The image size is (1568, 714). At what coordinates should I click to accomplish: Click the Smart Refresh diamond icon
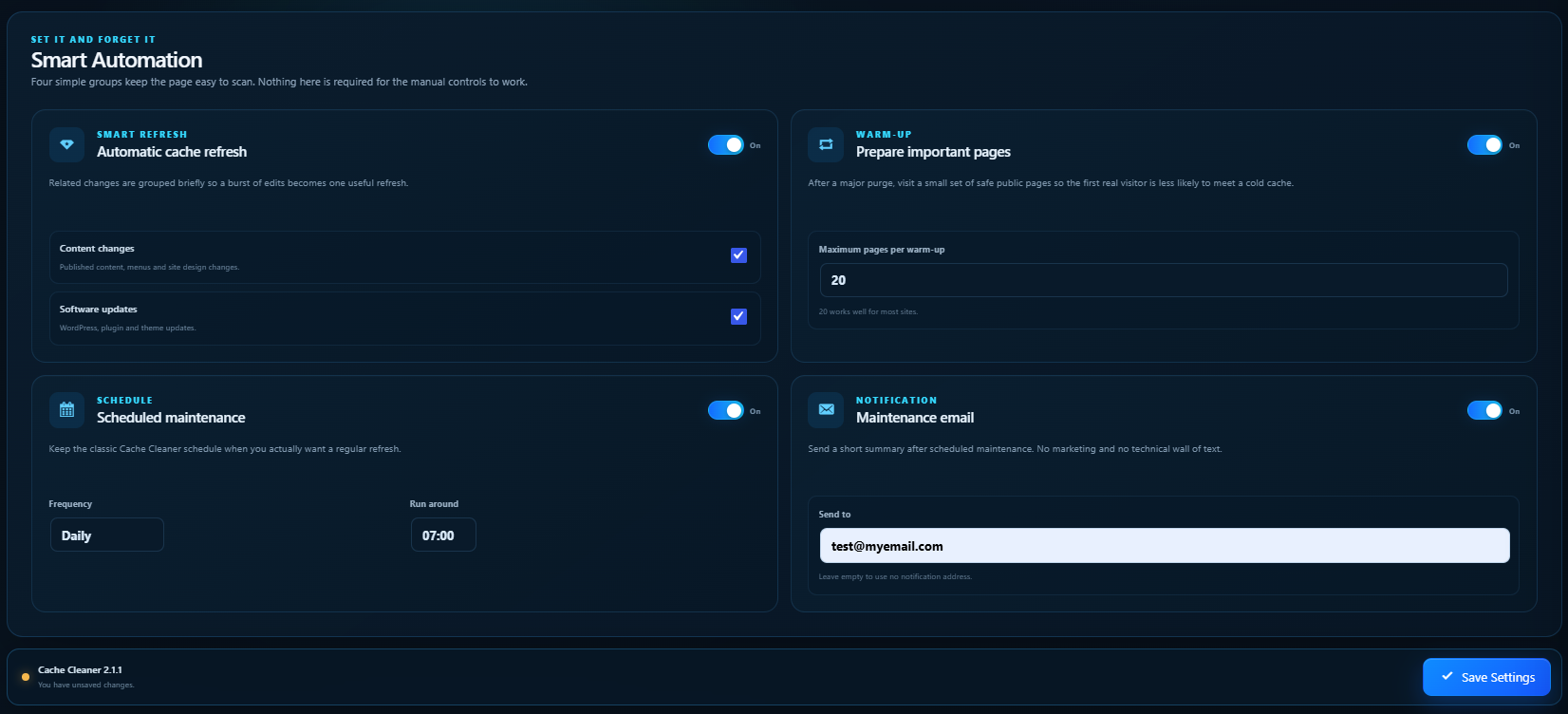pos(66,144)
